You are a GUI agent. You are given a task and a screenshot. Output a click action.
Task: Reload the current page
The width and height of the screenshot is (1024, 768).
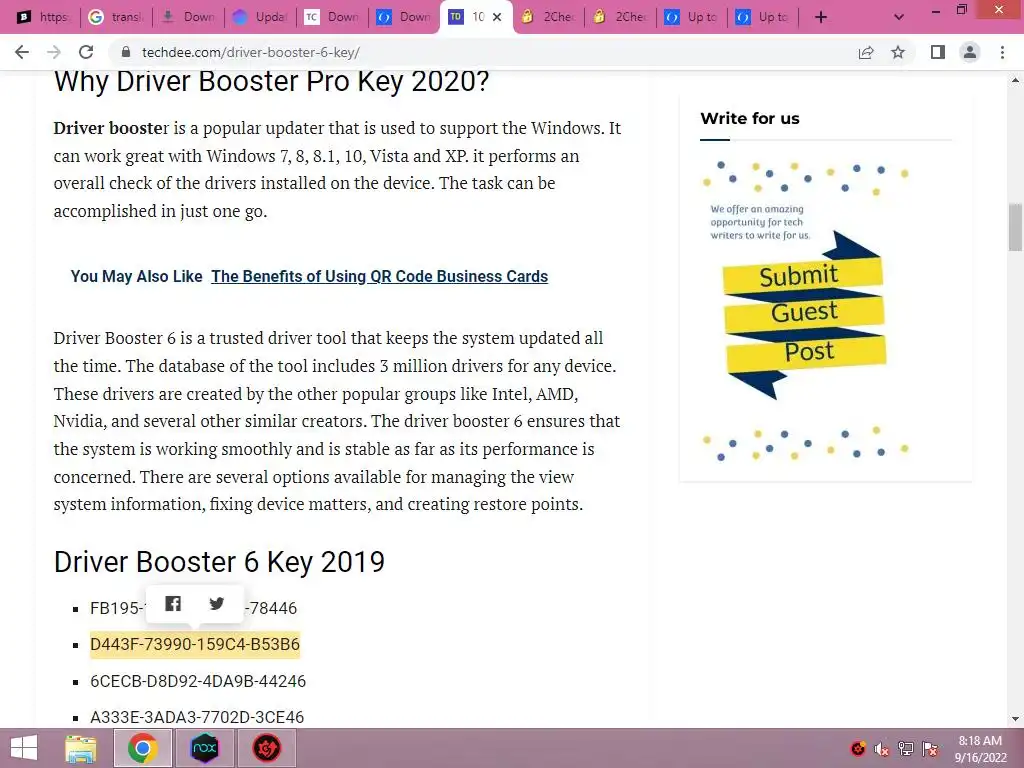(x=86, y=52)
